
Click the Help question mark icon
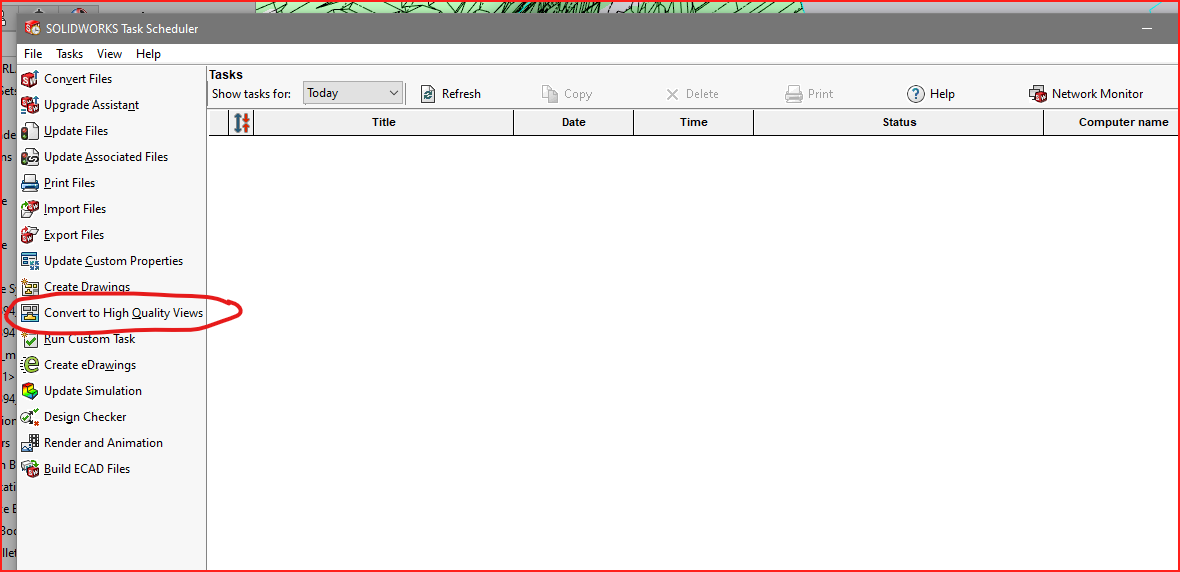click(x=915, y=94)
